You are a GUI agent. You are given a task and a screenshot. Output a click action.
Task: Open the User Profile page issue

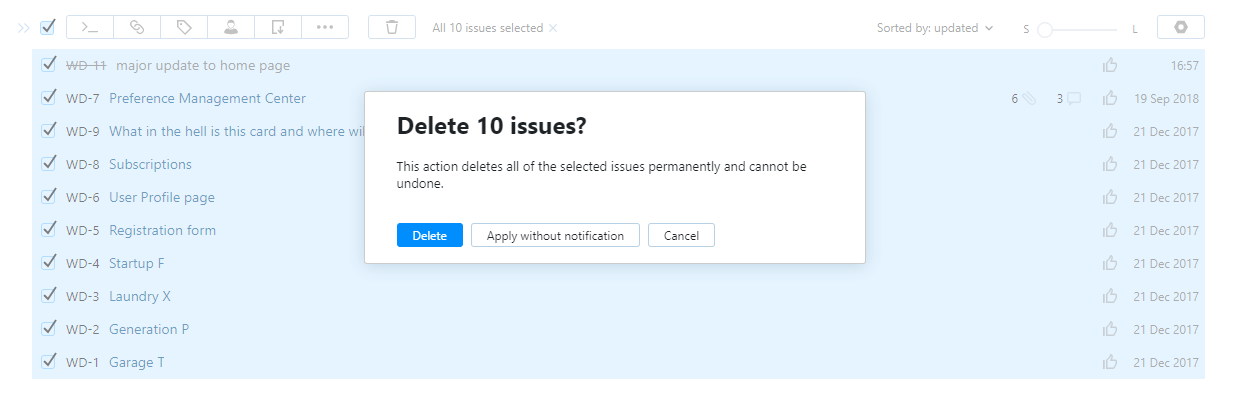162,198
